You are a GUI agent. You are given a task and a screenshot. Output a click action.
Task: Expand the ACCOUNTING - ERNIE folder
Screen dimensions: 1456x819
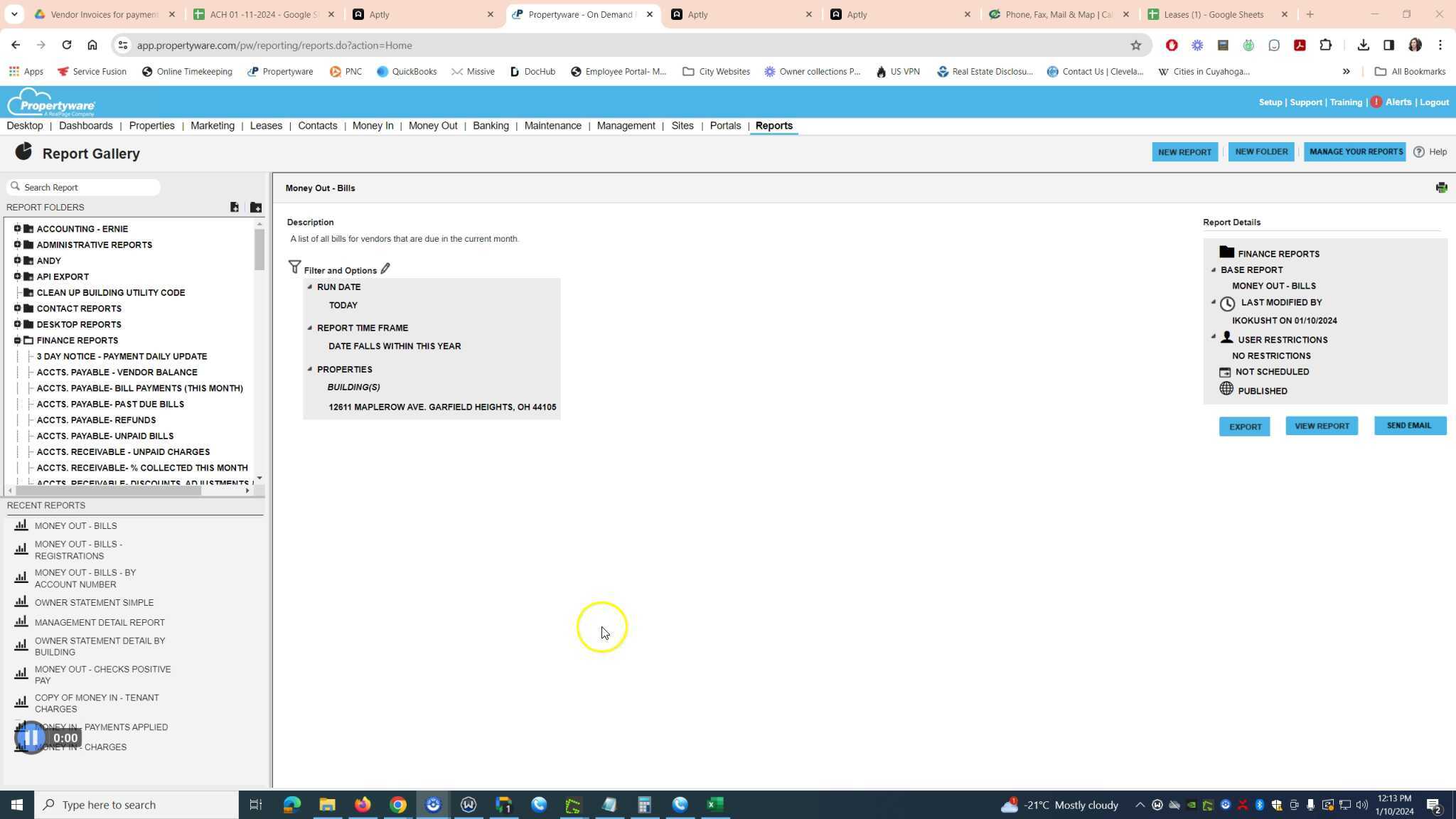tap(18, 228)
